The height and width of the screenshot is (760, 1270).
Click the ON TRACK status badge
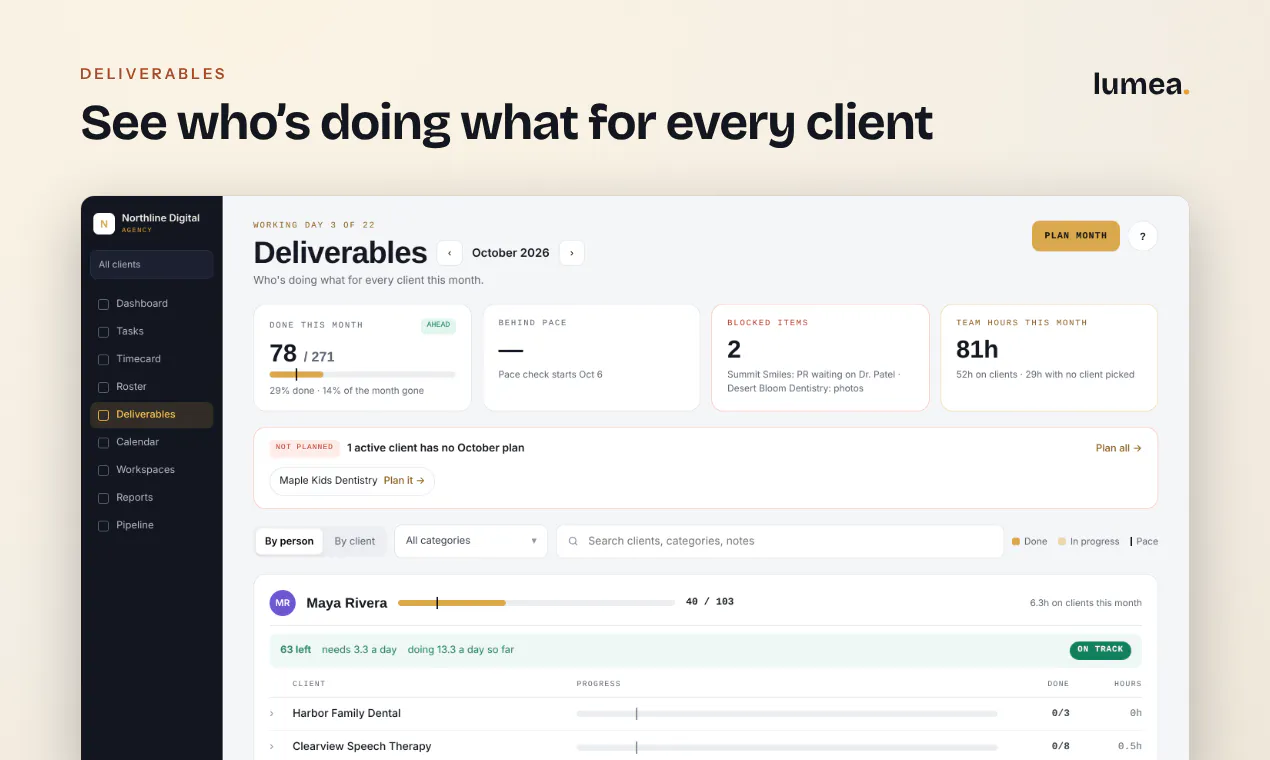tap(1100, 650)
